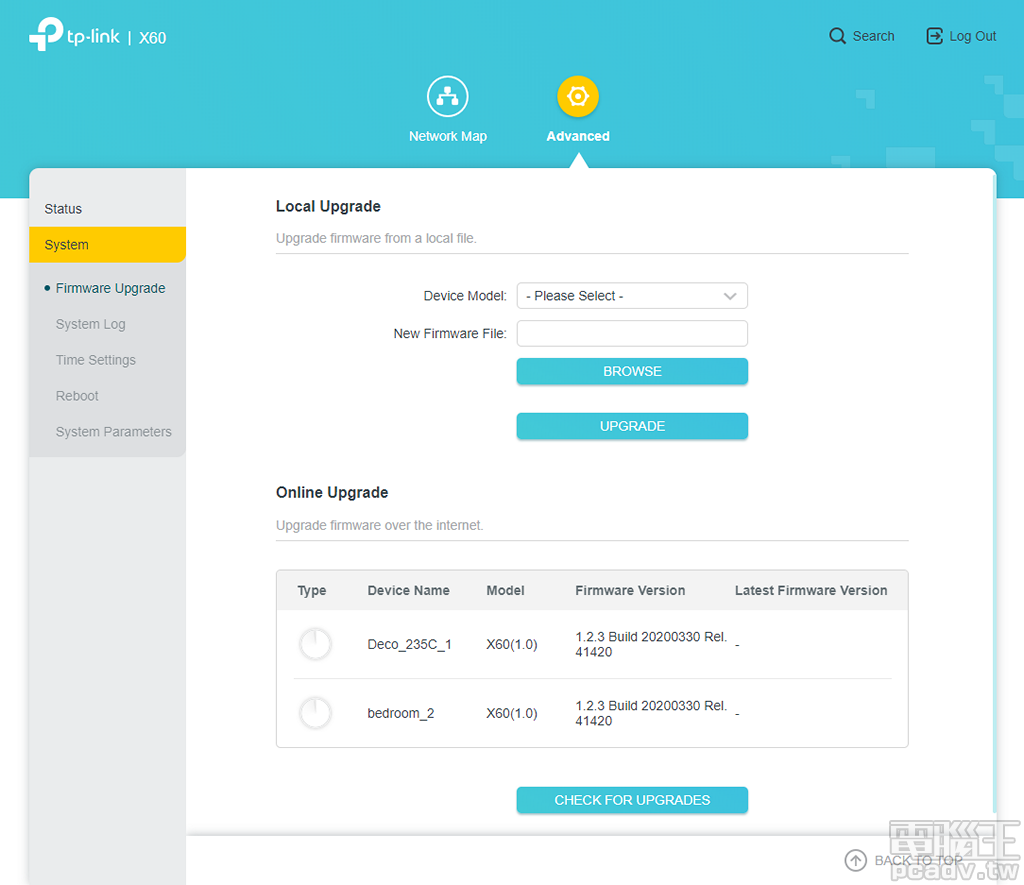Click the Deco_235C_1 device type icon
The height and width of the screenshot is (885, 1024).
[x=315, y=644]
